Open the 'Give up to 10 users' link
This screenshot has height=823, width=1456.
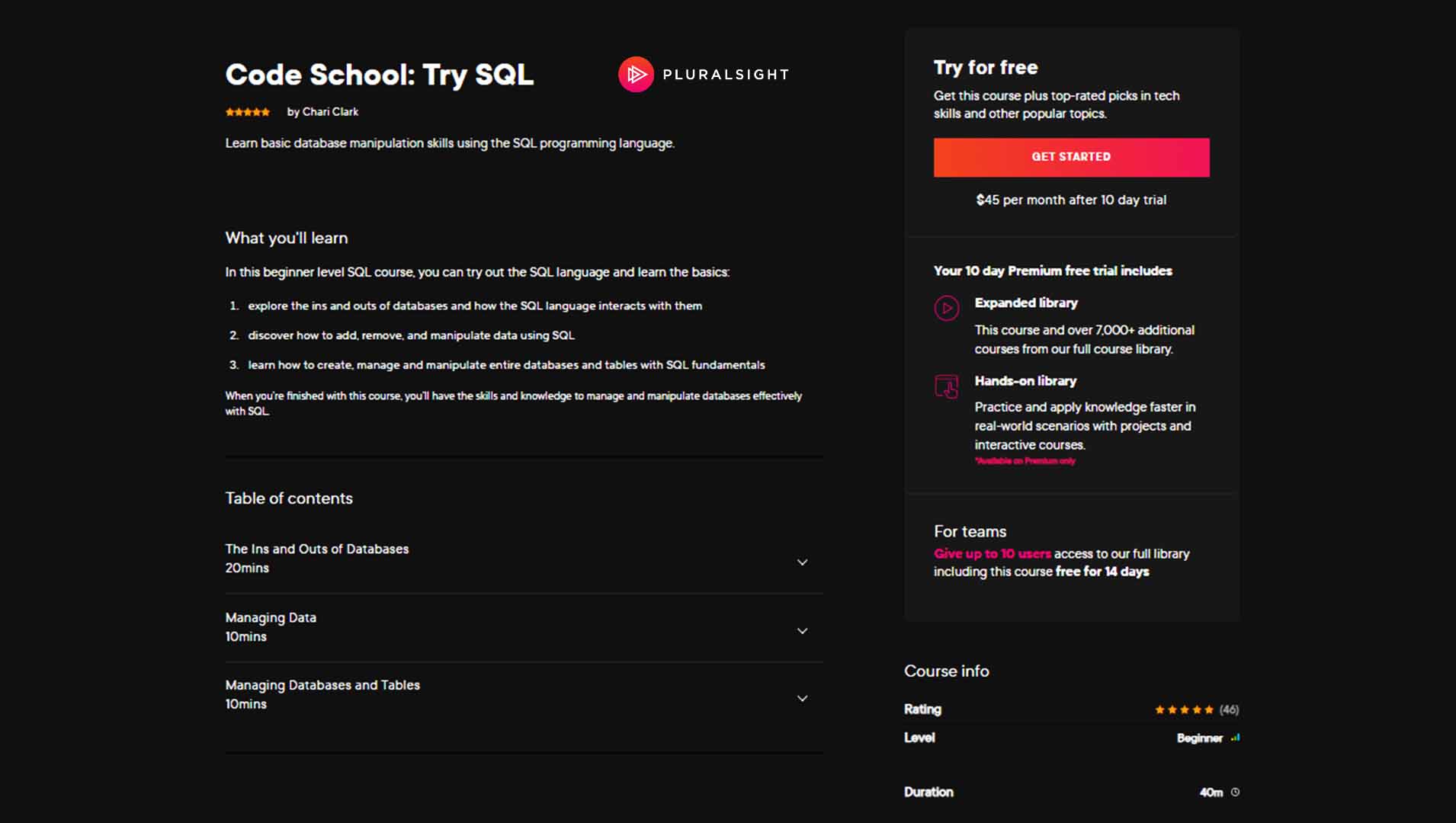[992, 554]
